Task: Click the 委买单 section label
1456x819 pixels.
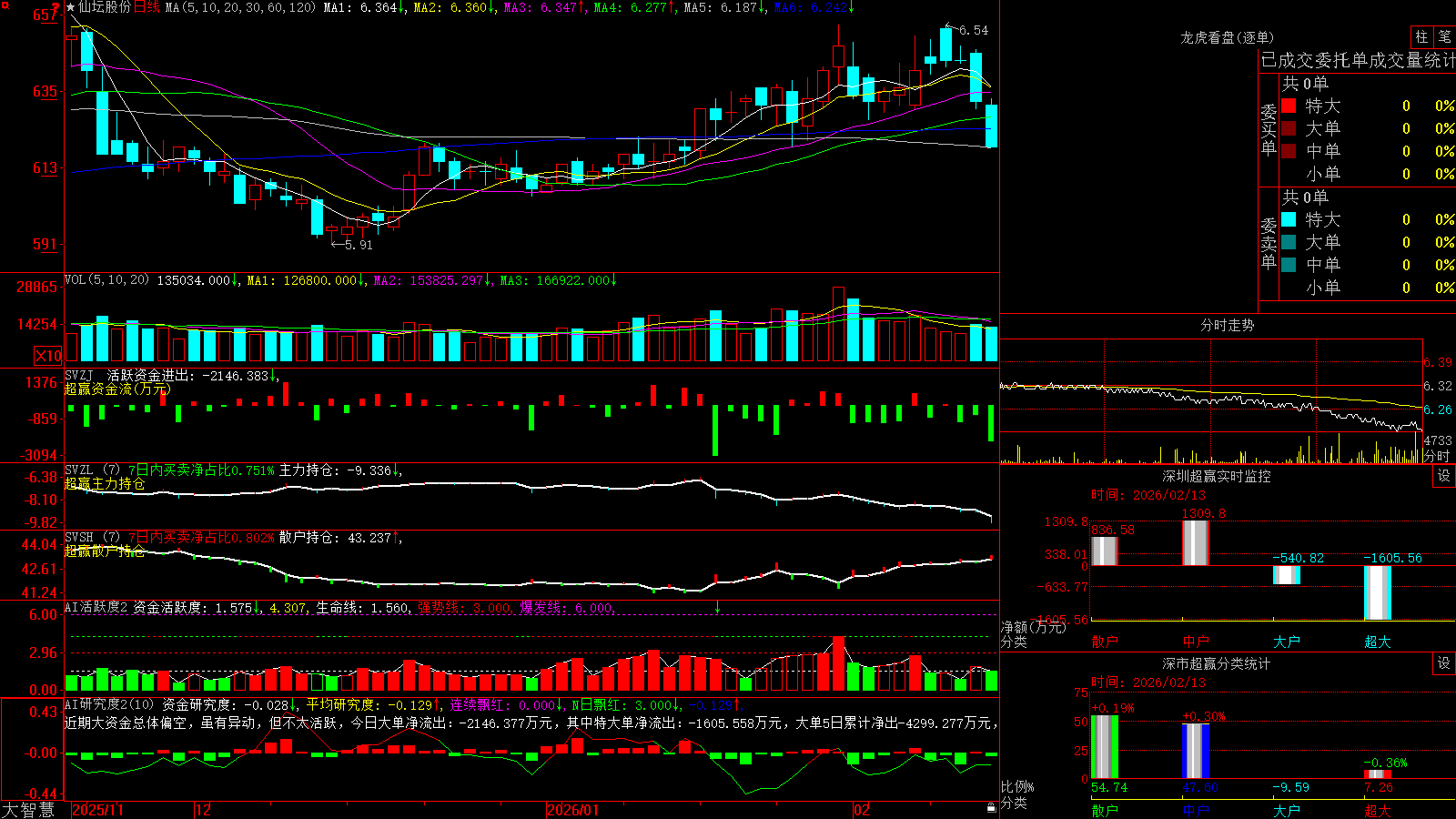Action: (1269, 130)
